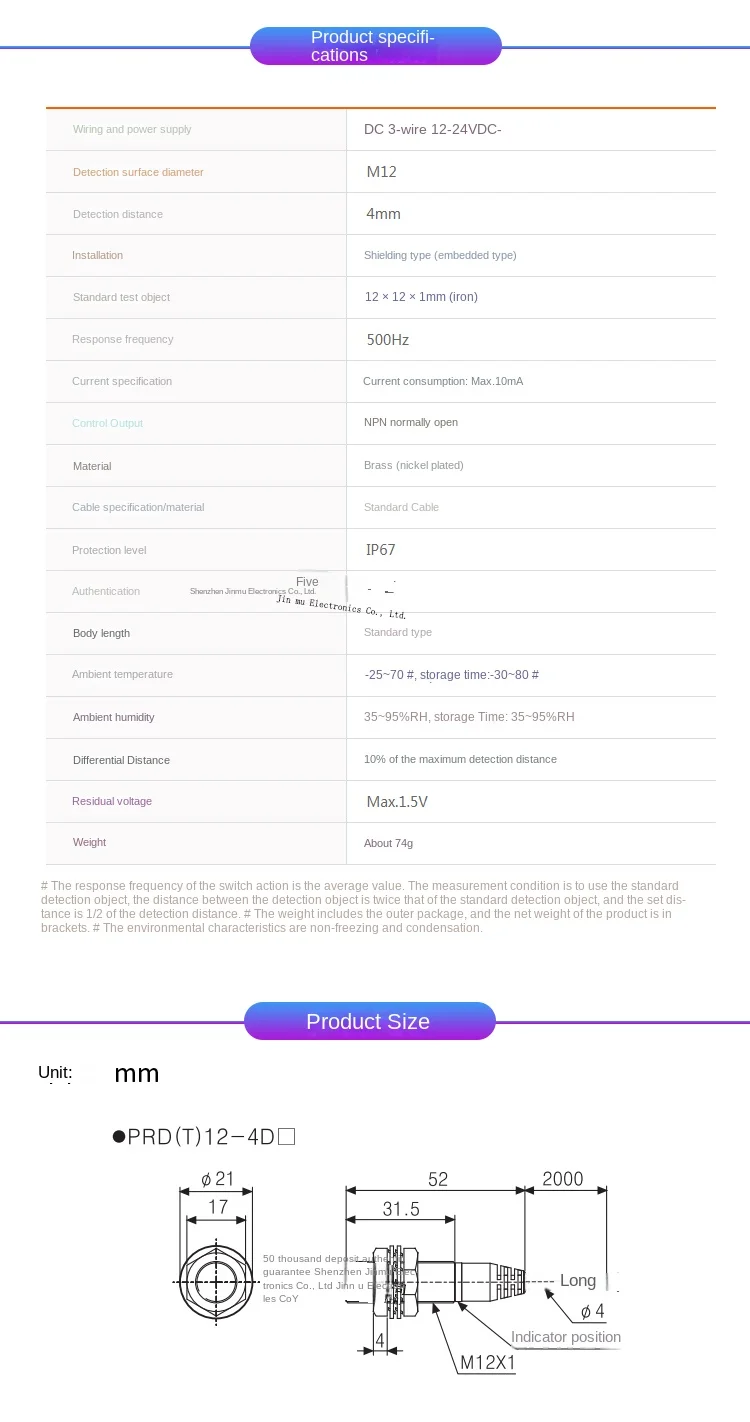Click the Detection surface diameter label

coord(138,172)
